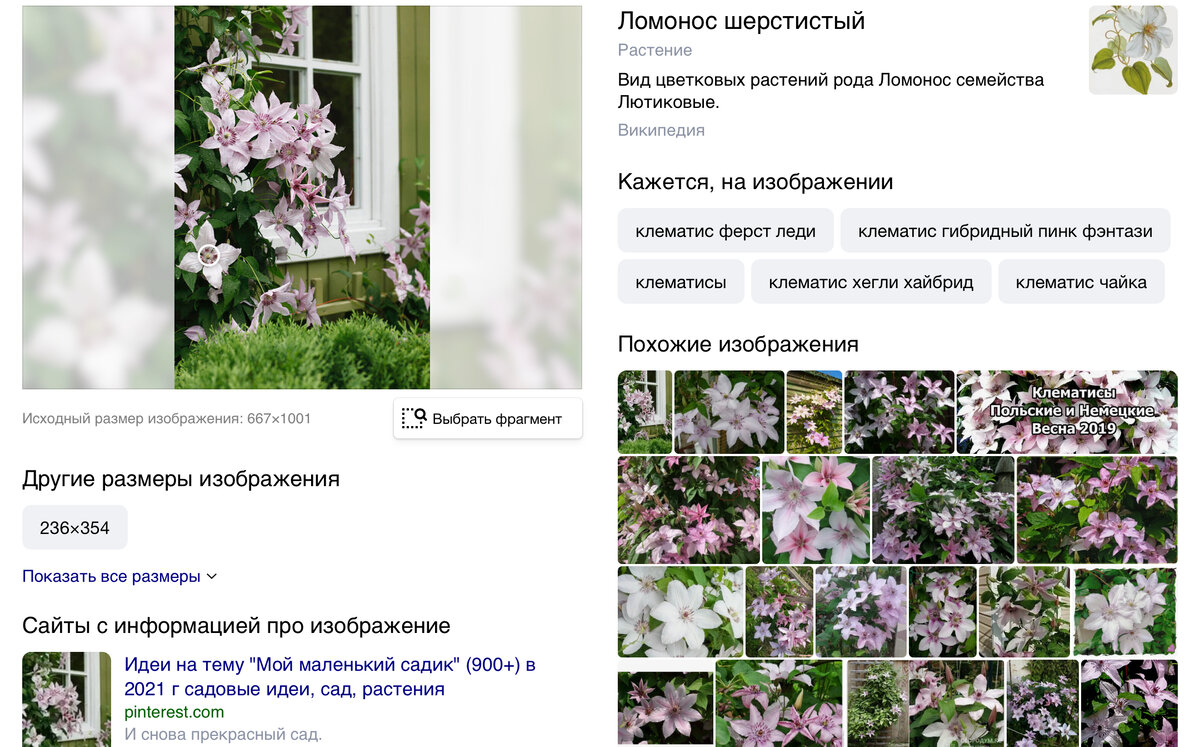Select клематис хегли хайбрид tag
Image resolution: width=1200 pixels, height=747 pixels.
[x=871, y=282]
